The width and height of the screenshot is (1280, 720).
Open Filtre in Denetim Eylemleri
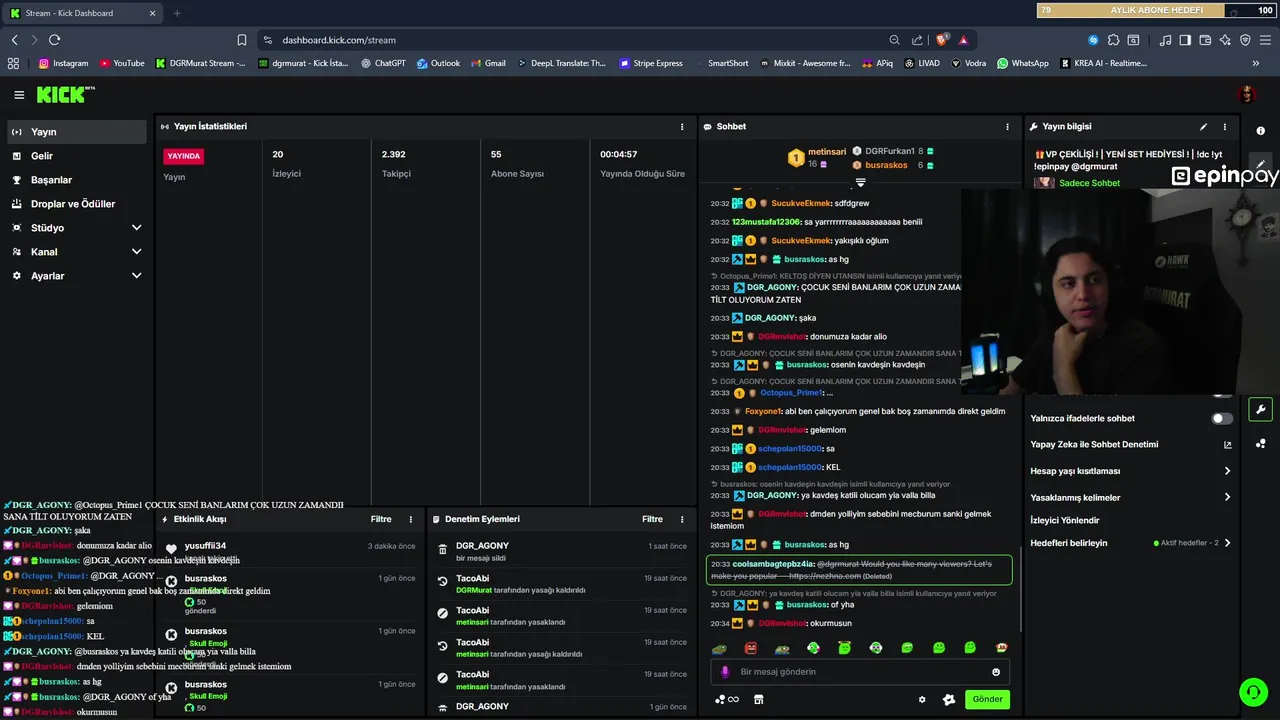click(x=653, y=519)
